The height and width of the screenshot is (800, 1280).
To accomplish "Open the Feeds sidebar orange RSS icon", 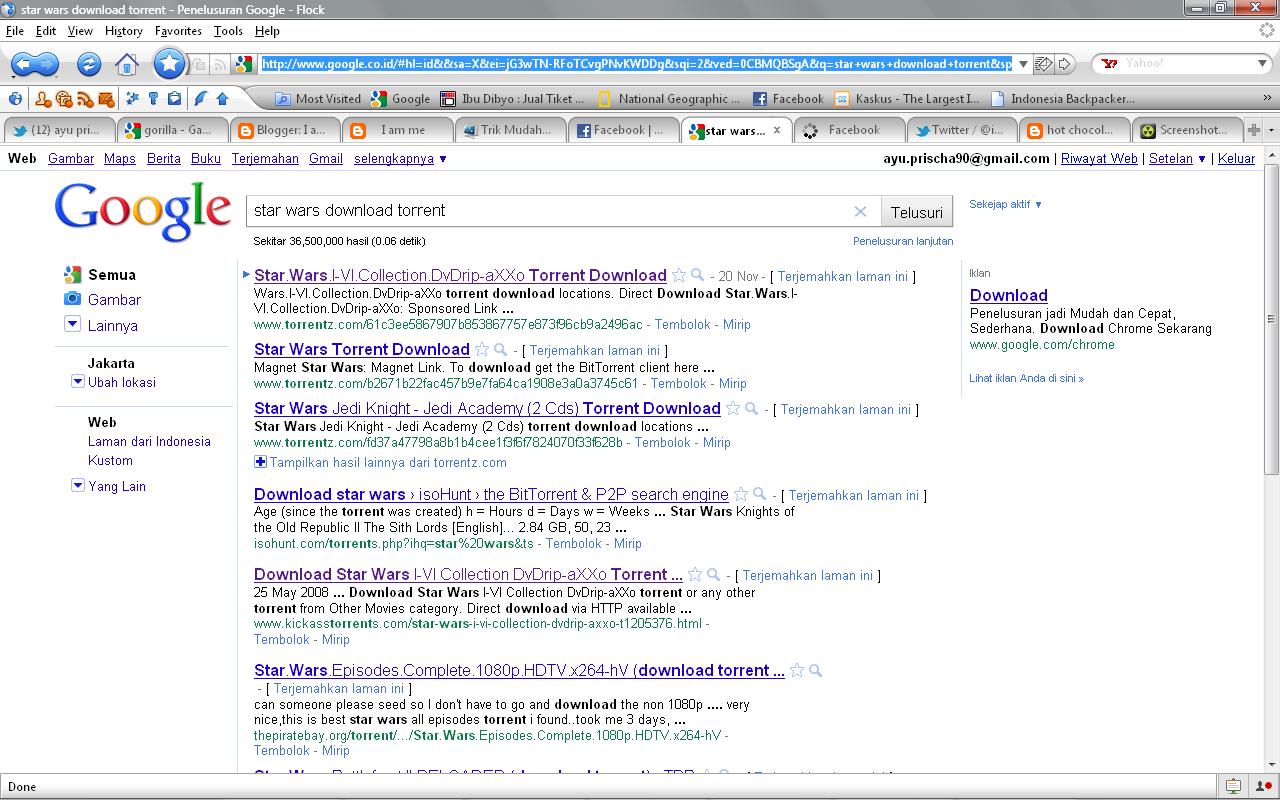I will [x=85, y=99].
